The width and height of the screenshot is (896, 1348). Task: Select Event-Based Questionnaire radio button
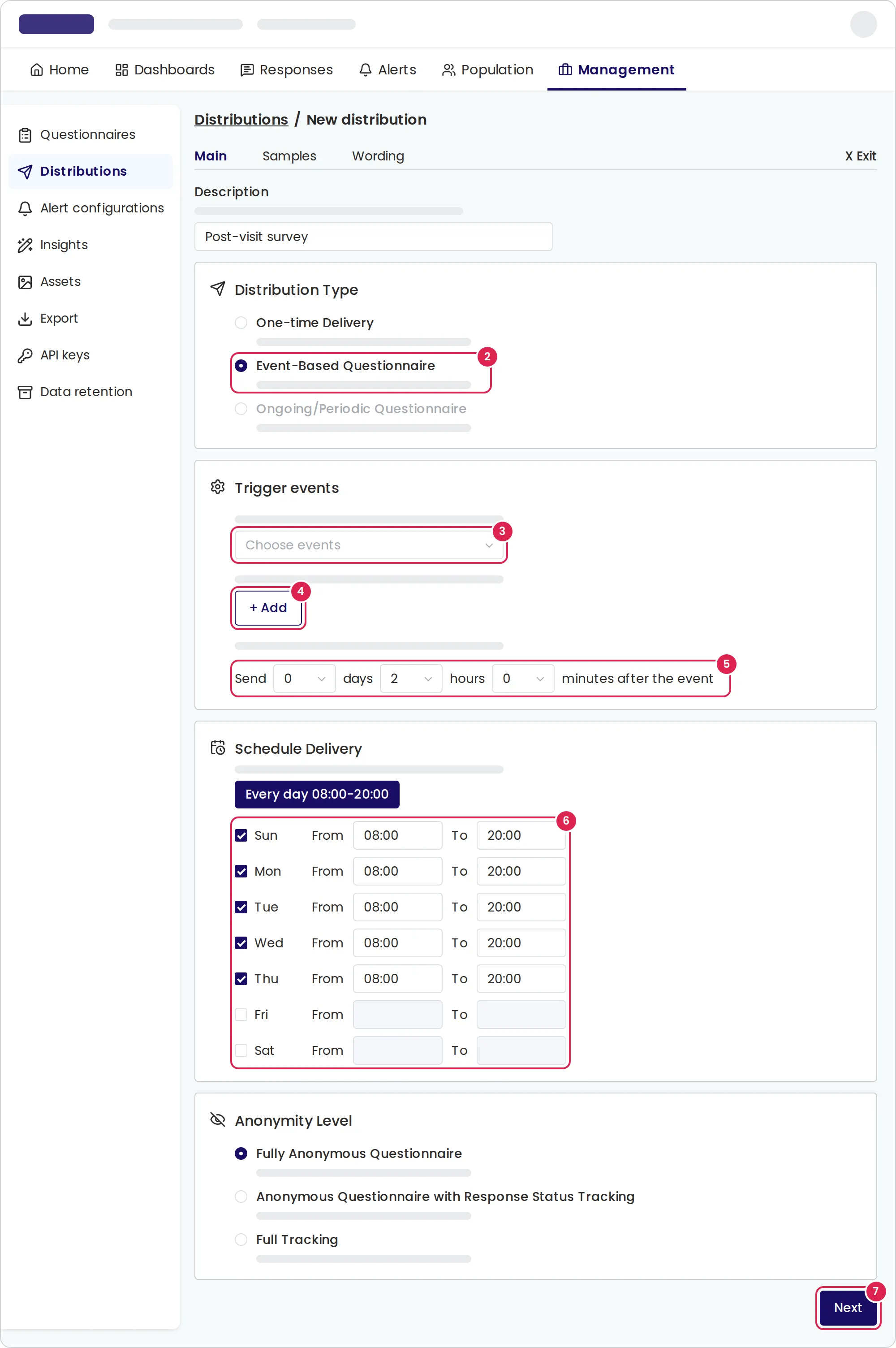tap(241, 366)
